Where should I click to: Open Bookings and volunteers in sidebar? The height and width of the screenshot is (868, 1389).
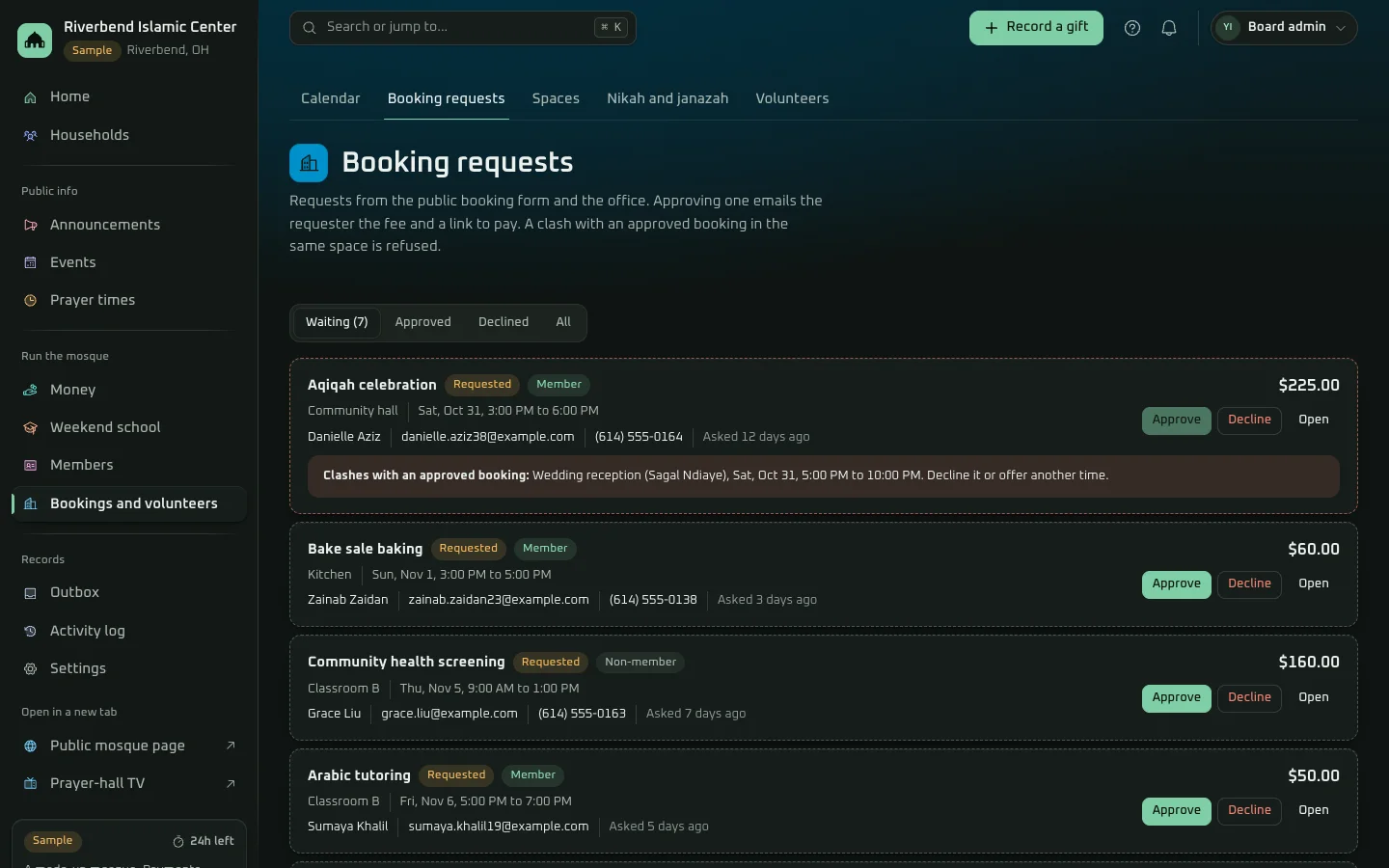129,504
